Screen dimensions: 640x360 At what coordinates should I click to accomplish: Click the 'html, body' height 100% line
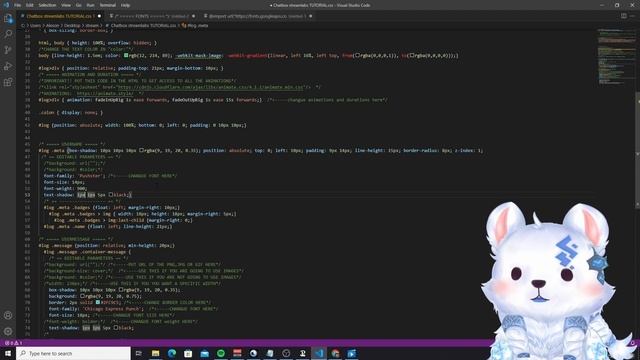(x=98, y=43)
